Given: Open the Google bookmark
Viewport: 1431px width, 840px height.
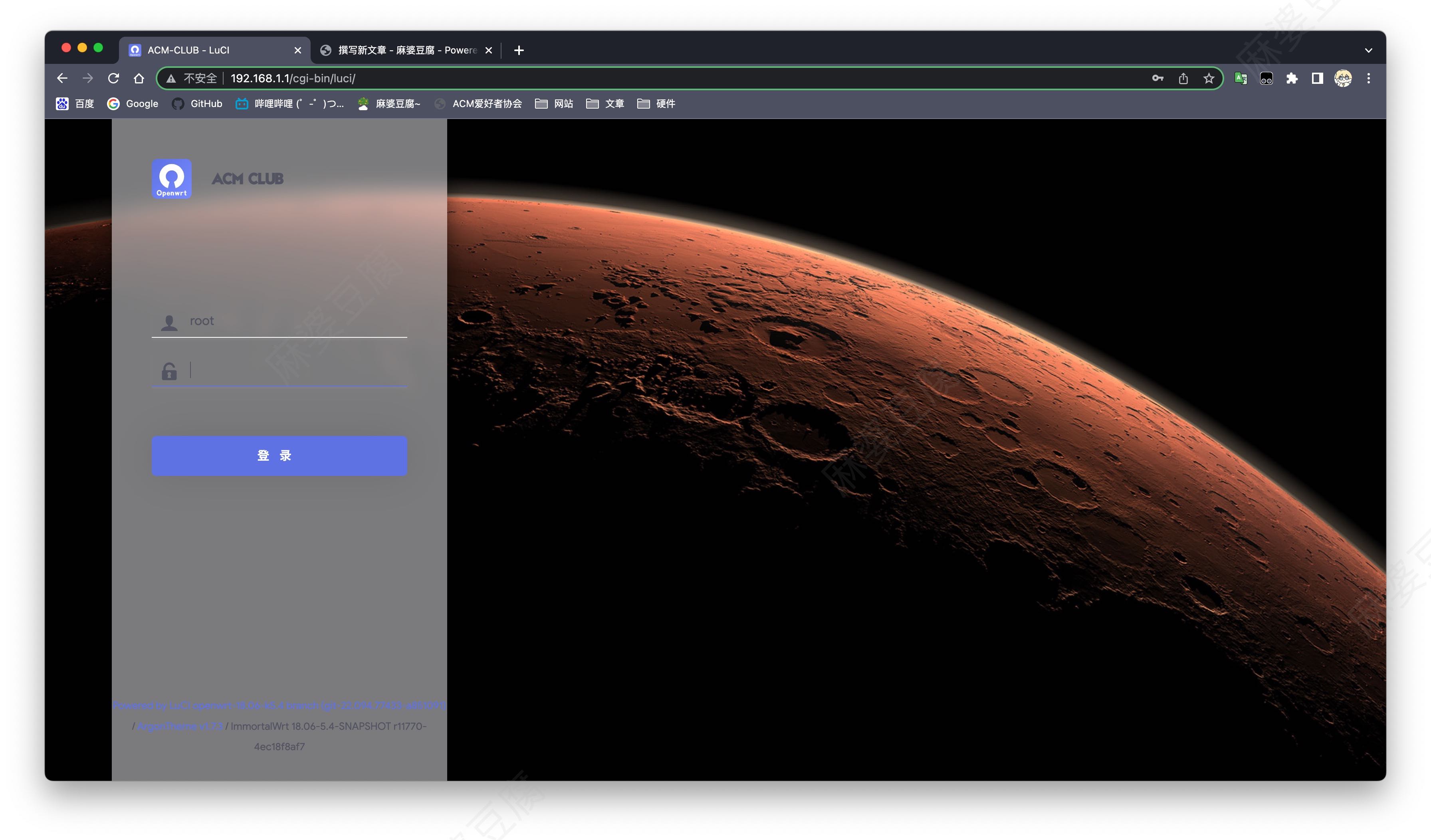Looking at the screenshot, I should (x=133, y=103).
